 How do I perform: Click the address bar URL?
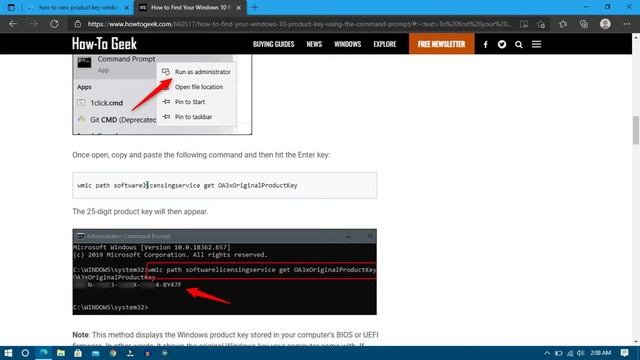[299, 24]
